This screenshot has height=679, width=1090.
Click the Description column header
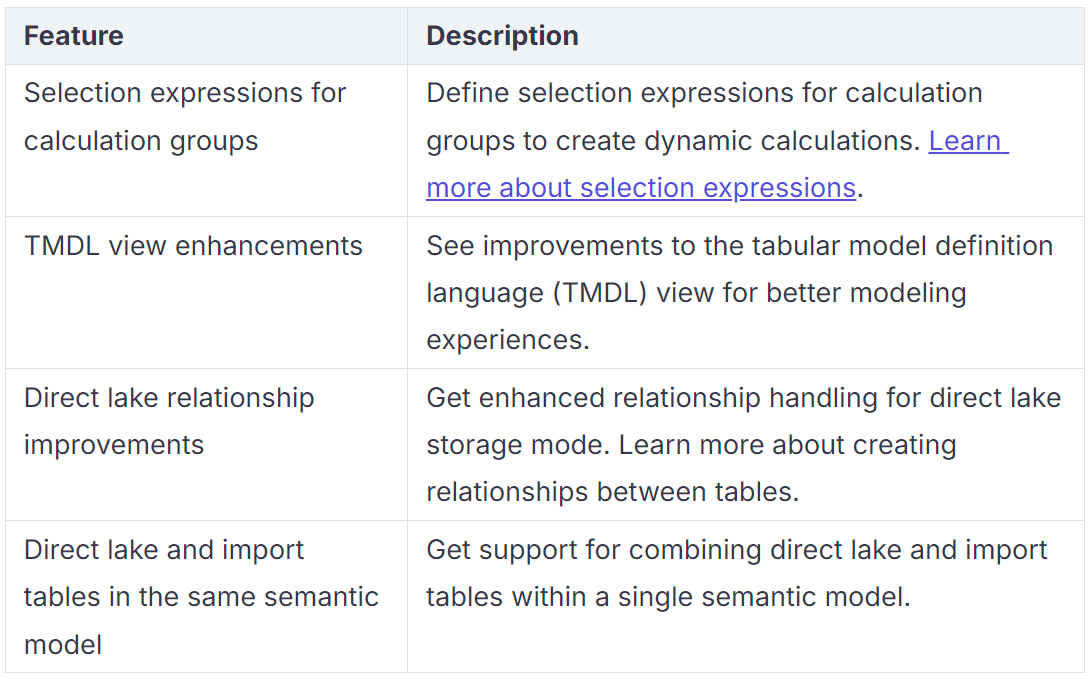[x=502, y=36]
